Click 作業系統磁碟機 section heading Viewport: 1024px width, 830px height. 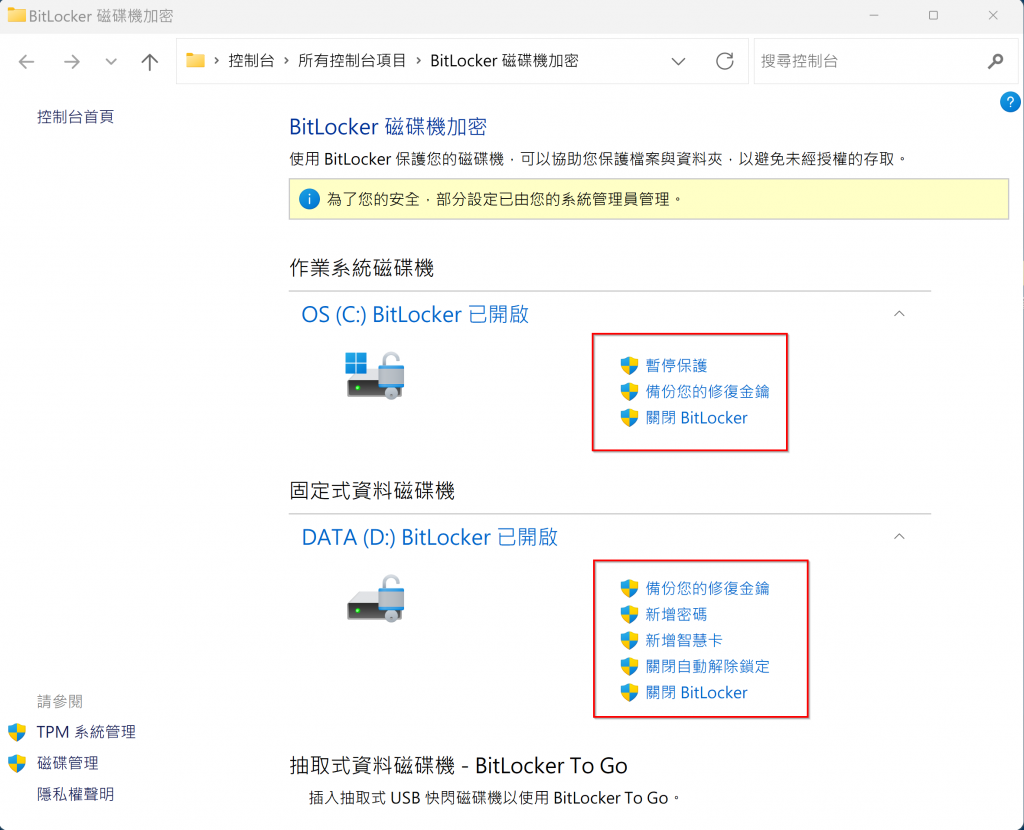click(362, 268)
